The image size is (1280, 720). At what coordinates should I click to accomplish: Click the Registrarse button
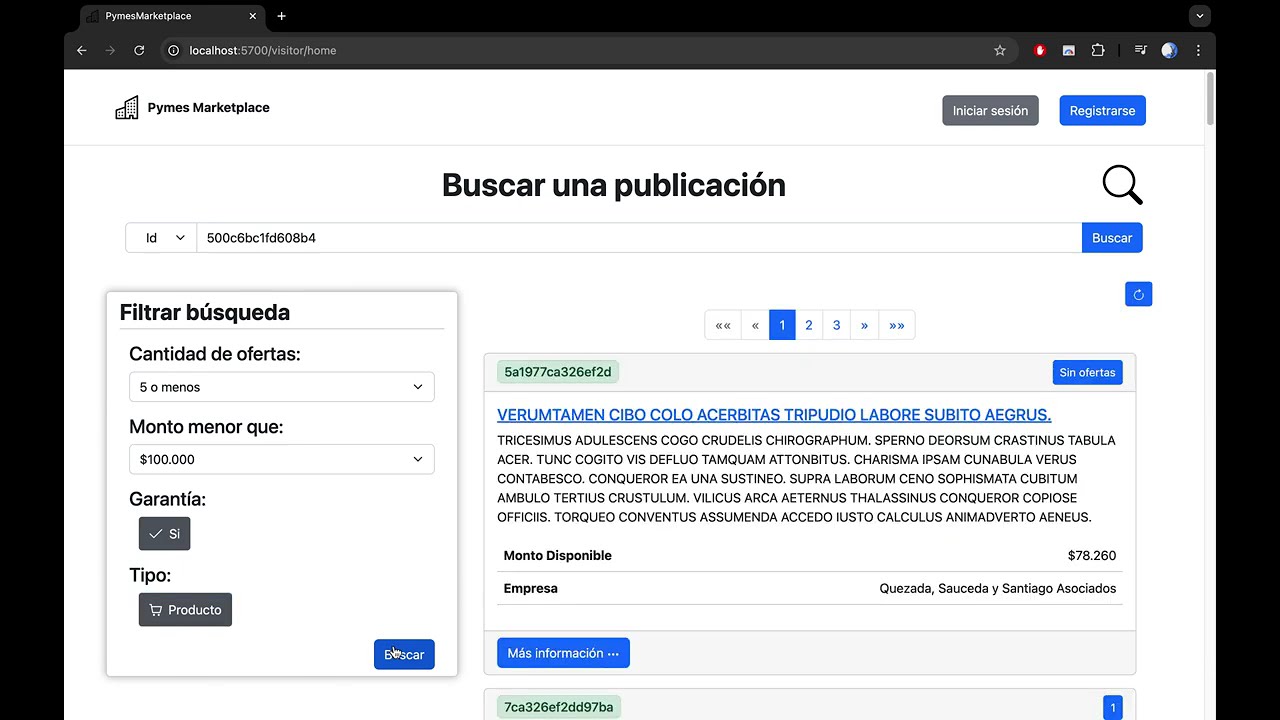click(1102, 111)
